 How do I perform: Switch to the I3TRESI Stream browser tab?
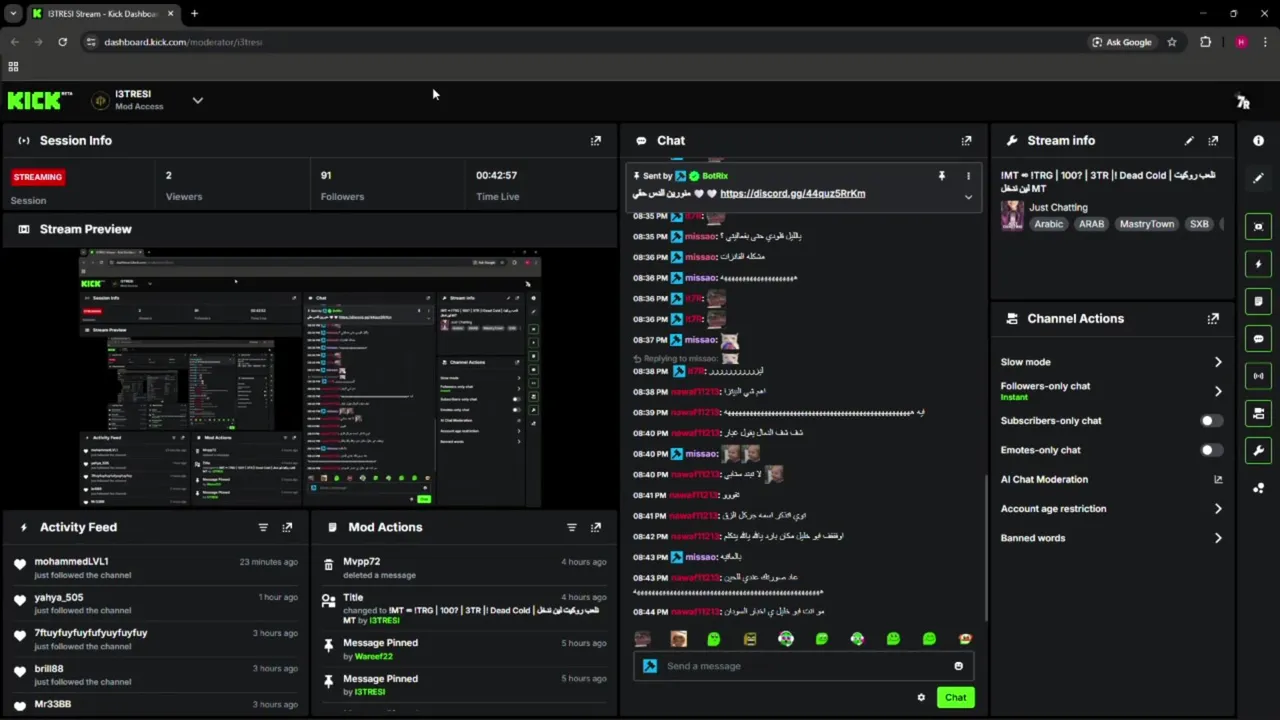pos(103,14)
